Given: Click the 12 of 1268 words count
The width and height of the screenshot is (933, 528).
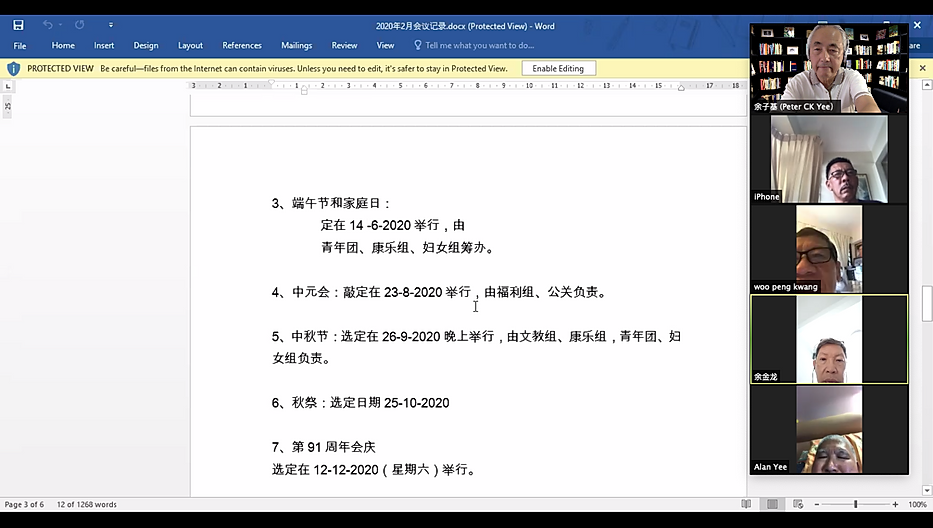Looking at the screenshot, I should coord(87,504).
